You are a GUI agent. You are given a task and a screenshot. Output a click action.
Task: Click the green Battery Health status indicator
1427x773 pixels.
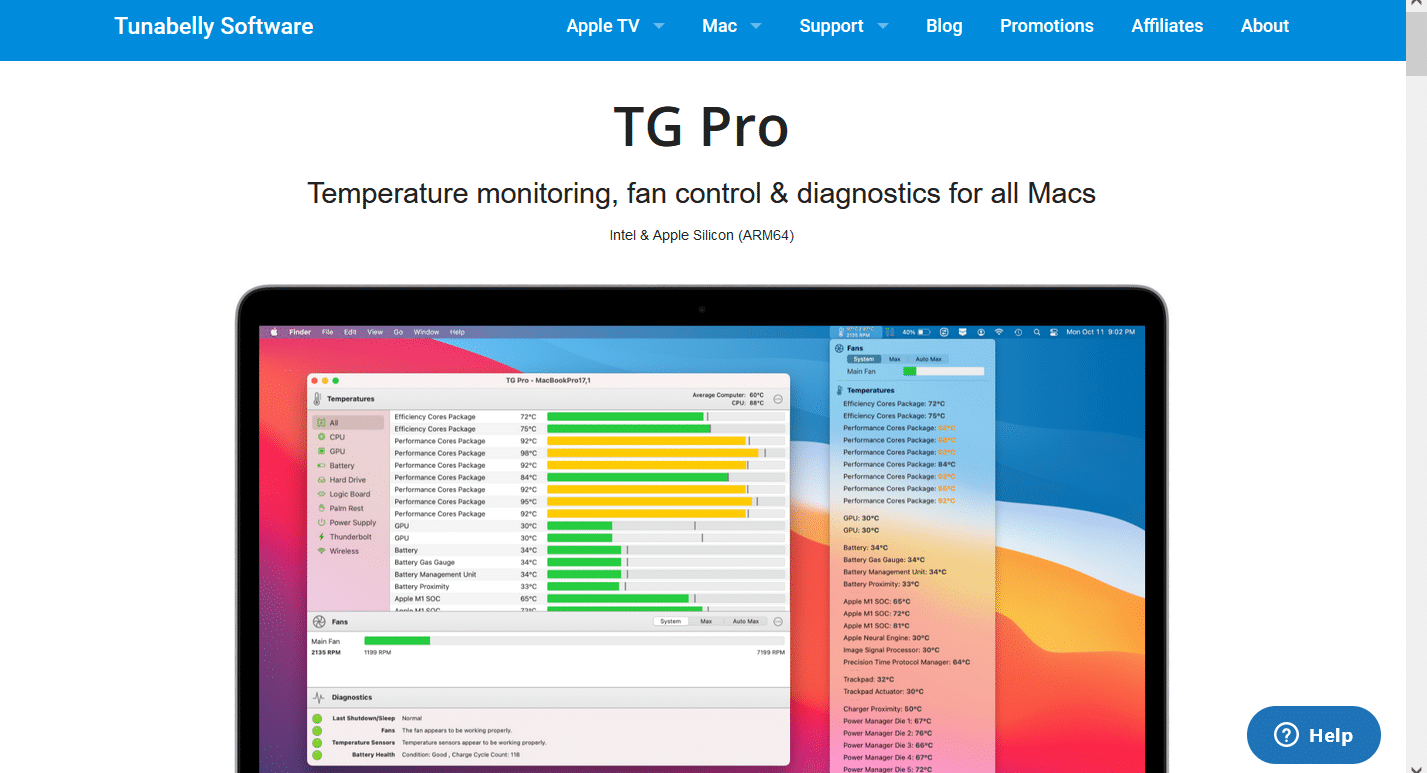tap(317, 755)
